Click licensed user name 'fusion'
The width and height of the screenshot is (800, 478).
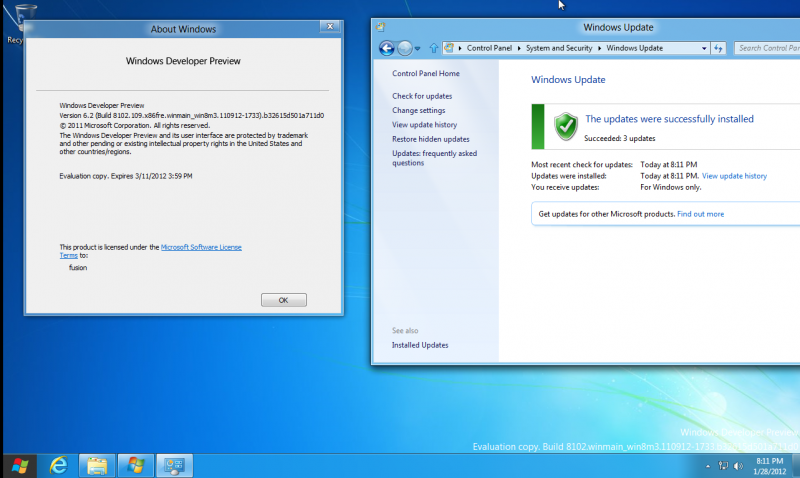click(x=78, y=267)
